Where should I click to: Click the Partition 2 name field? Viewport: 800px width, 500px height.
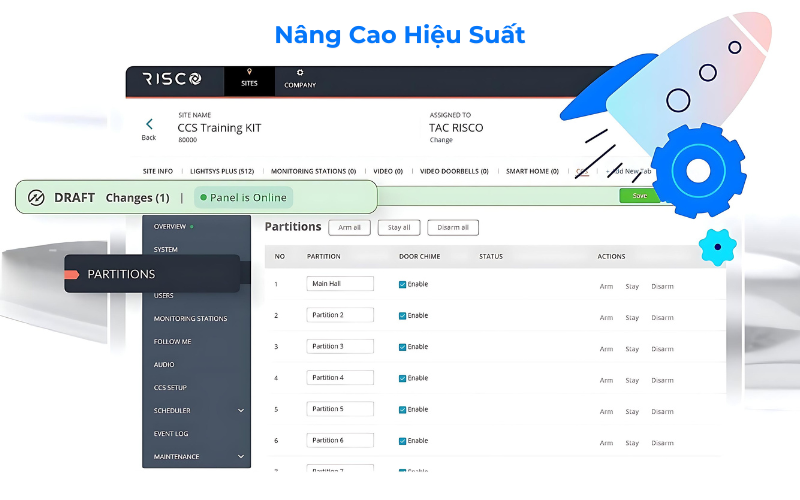(340, 315)
